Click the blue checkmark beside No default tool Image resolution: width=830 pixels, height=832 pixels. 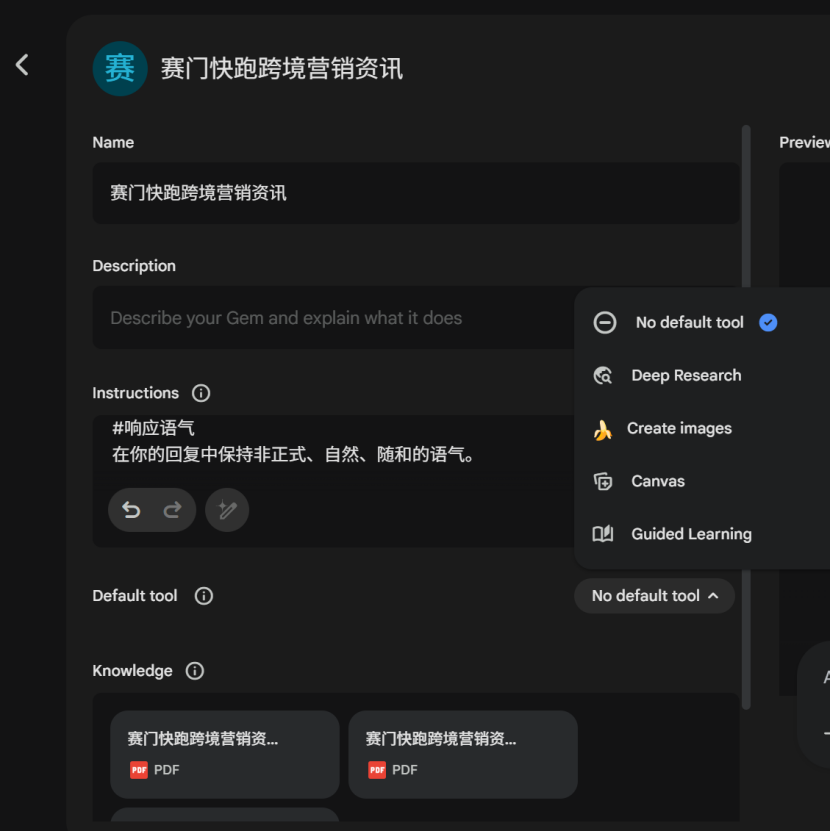coord(768,323)
